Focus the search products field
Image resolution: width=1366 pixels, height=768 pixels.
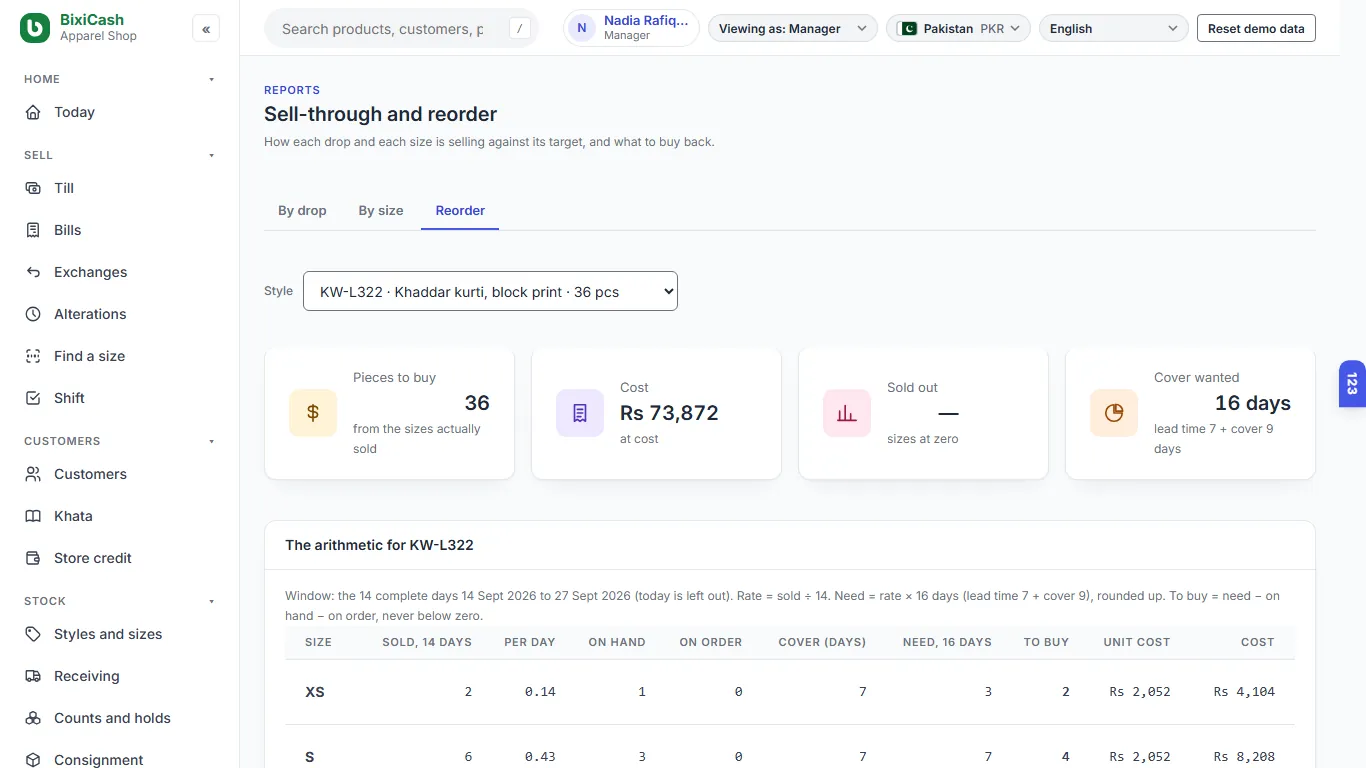coord(401,29)
